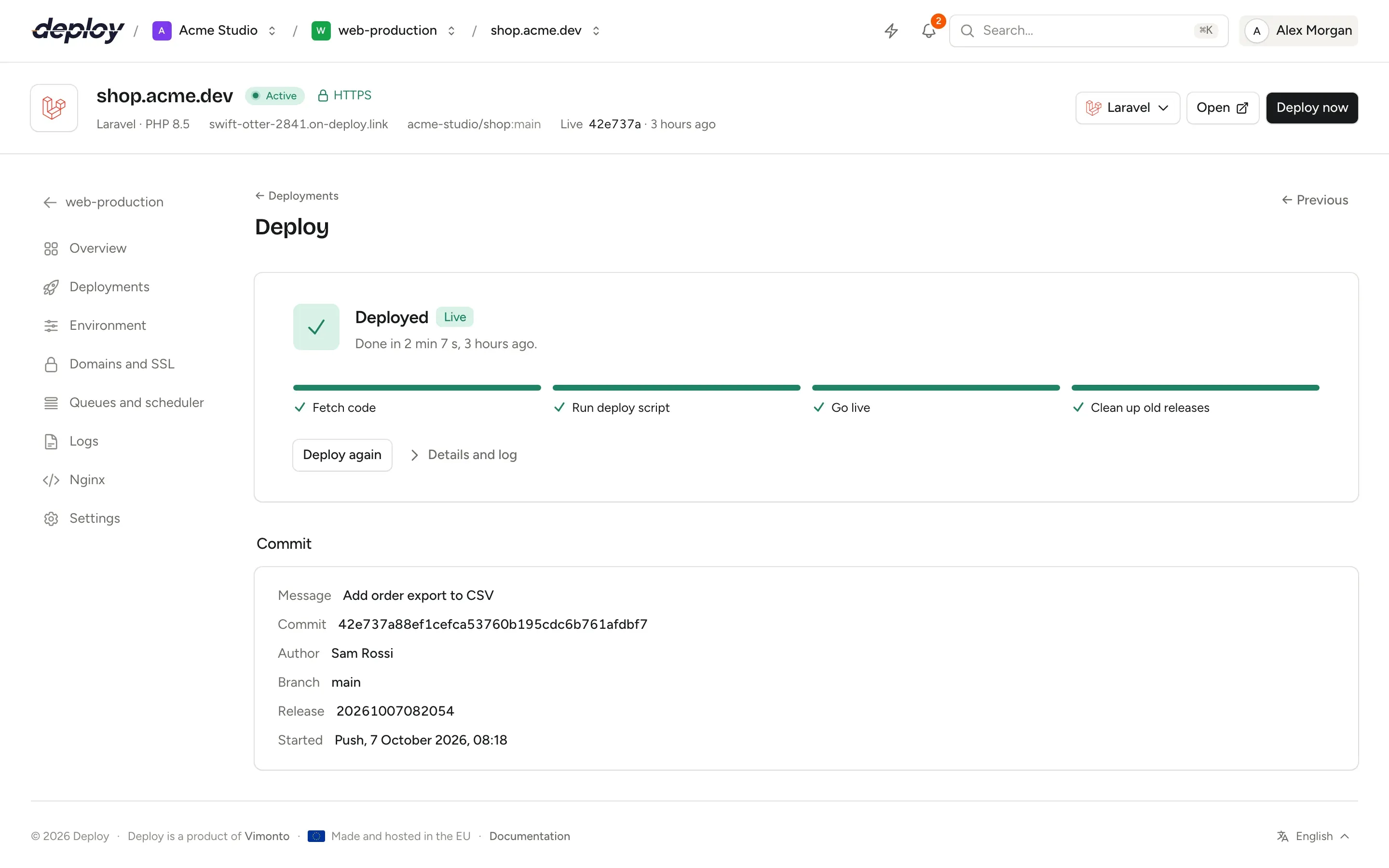Click the Deployments rocket icon in the sidebar
This screenshot has height=868, width=1389.
51,287
